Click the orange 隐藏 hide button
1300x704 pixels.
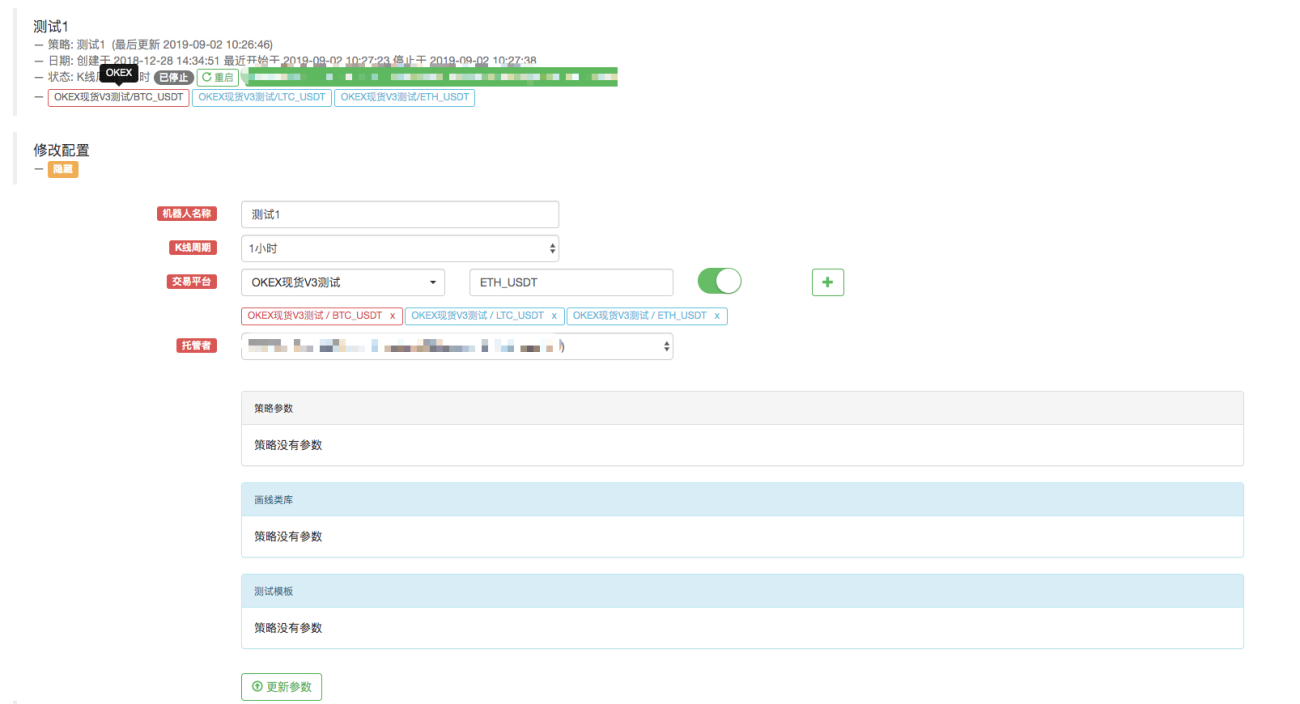[x=63, y=170]
